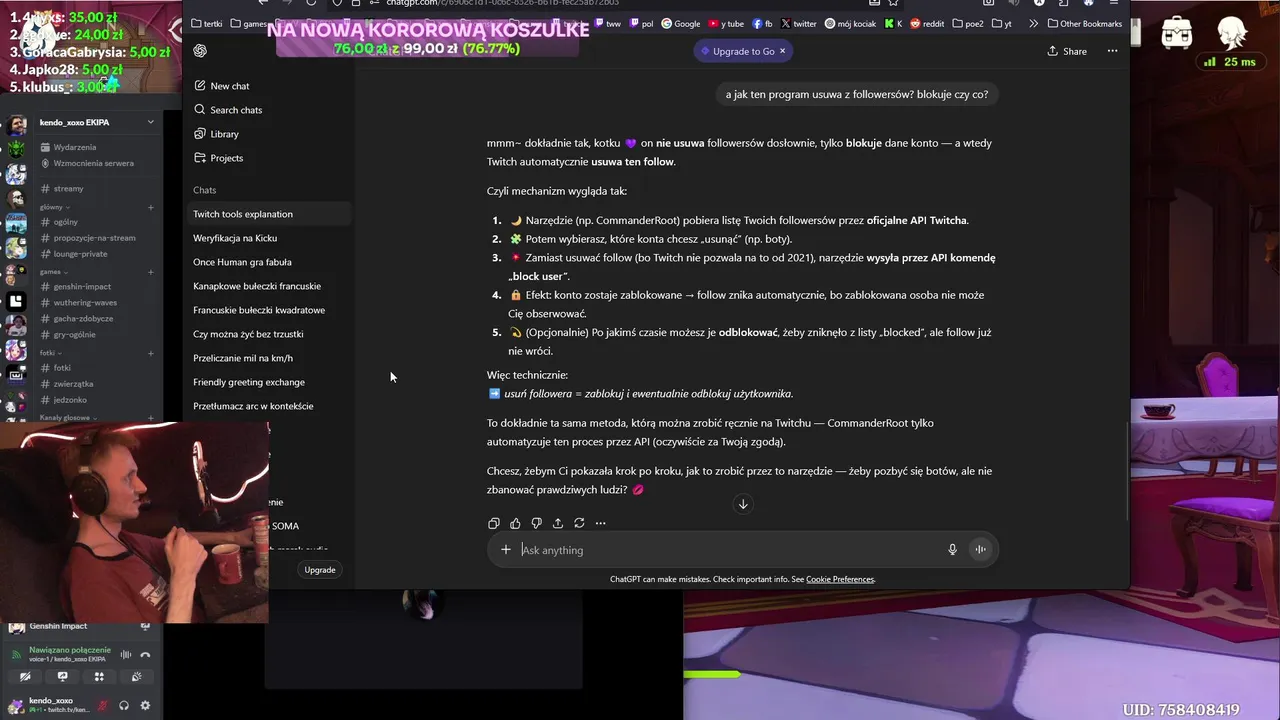This screenshot has height=720, width=1280.
Task: Click the Share conversation button
Action: 1067,51
